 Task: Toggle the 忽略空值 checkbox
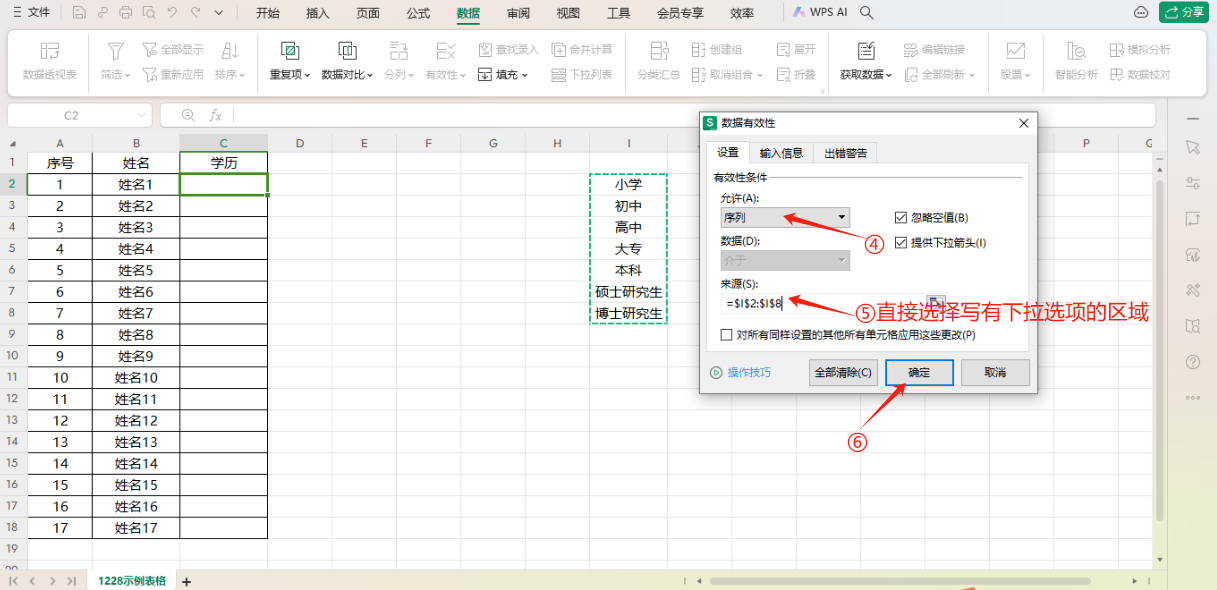point(901,217)
